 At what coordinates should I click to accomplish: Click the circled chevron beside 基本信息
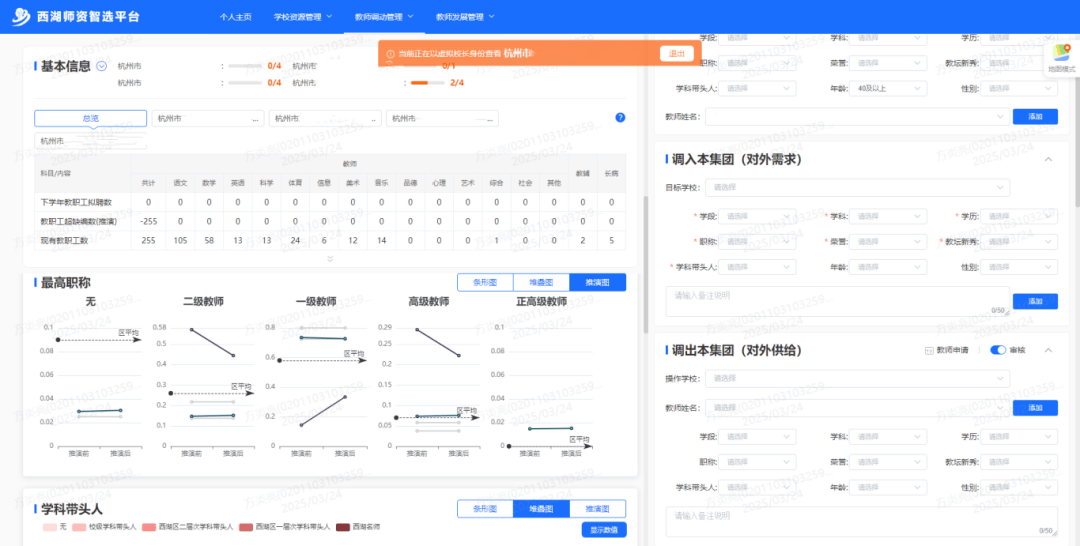tap(102, 66)
